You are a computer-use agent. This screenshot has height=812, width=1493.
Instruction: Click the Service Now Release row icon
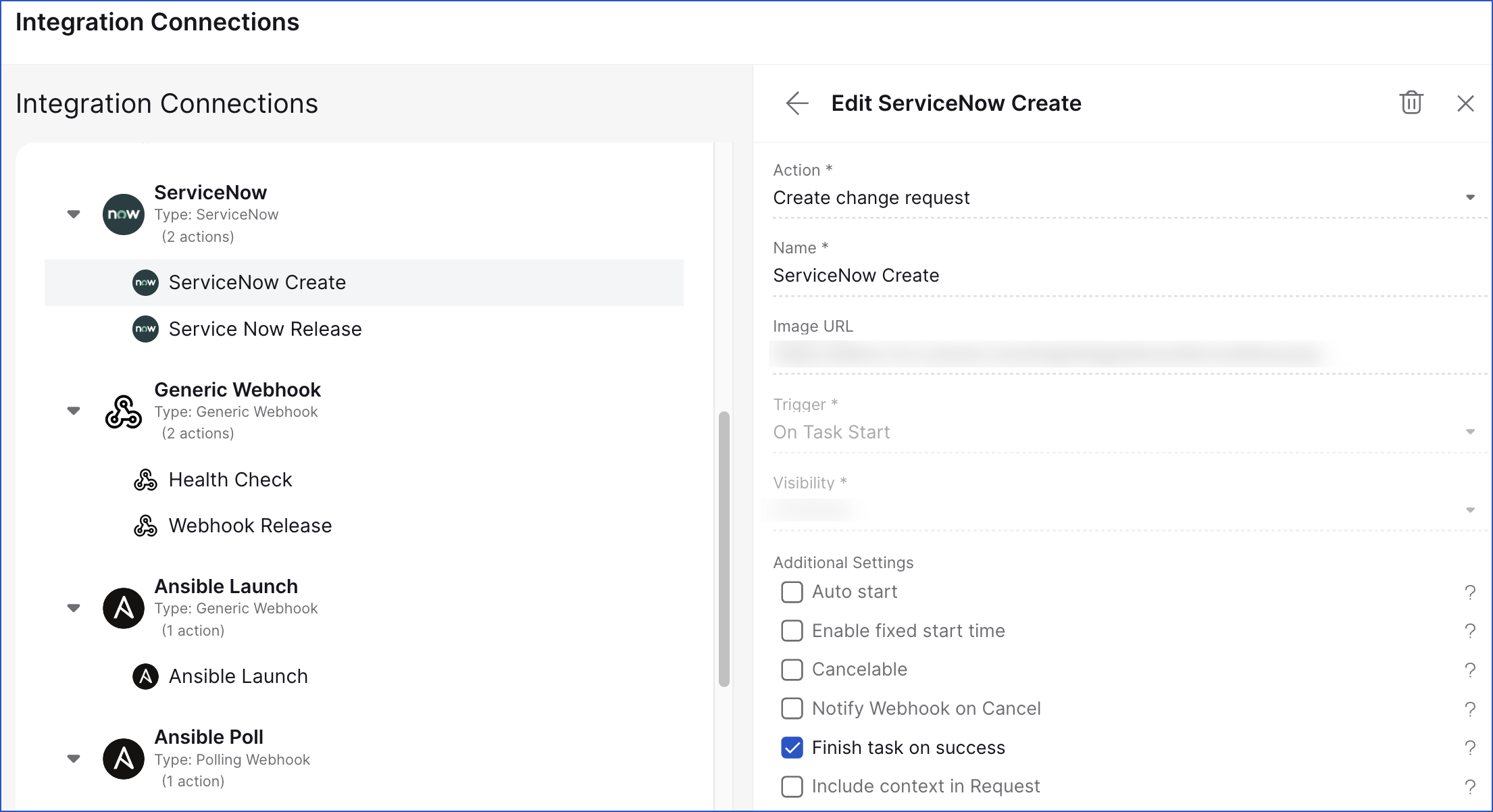click(145, 329)
